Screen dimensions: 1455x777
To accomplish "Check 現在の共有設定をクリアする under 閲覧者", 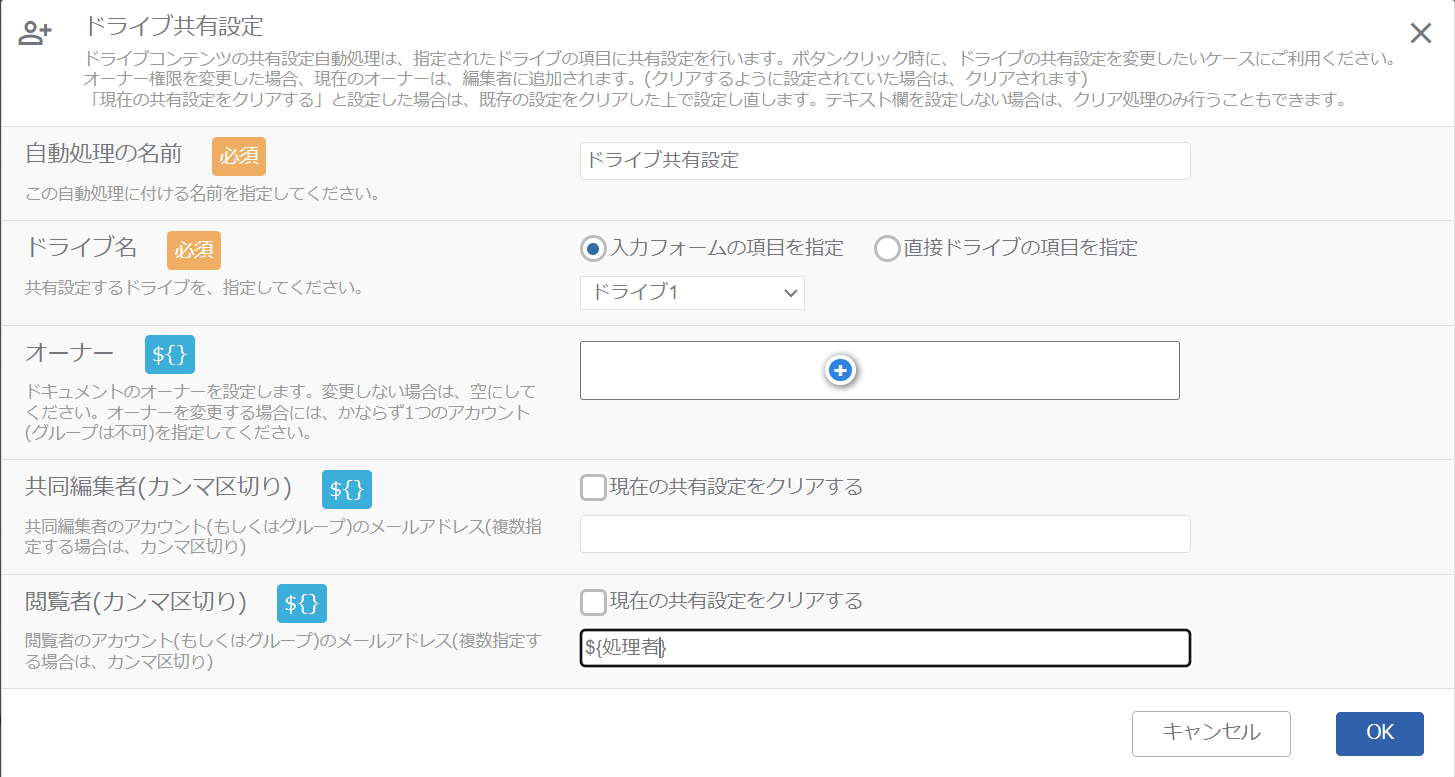I will (x=593, y=601).
